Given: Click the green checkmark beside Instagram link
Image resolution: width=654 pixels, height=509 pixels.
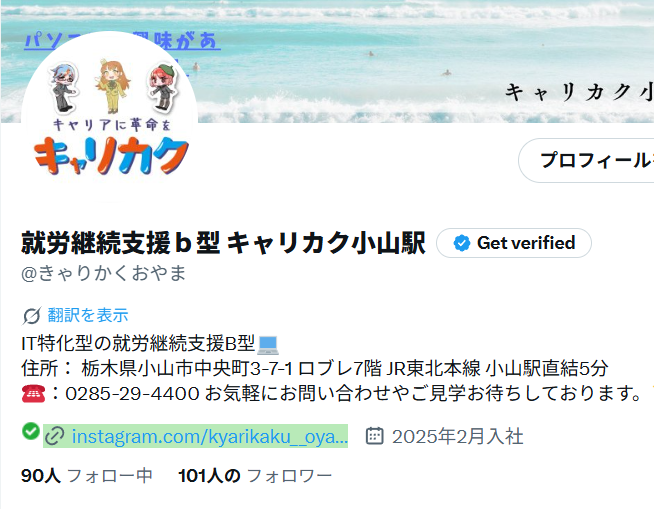Looking at the screenshot, I should tap(31, 431).
